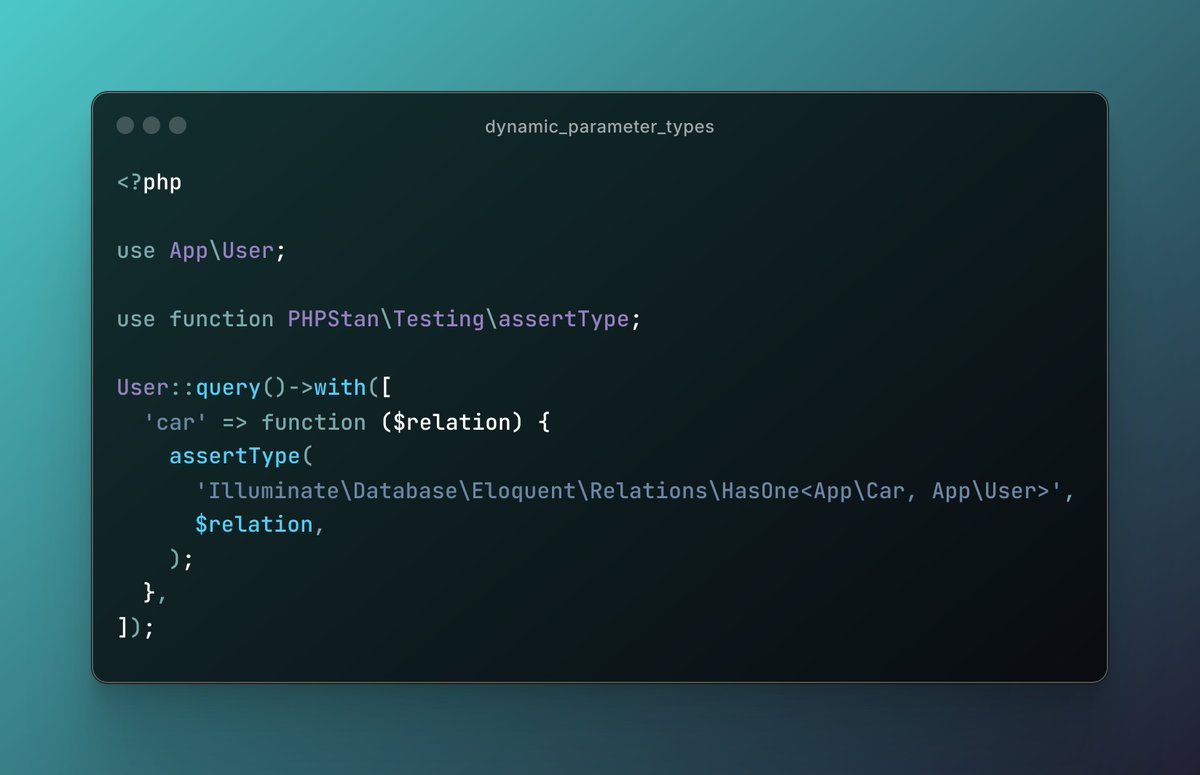Image resolution: width=1200 pixels, height=775 pixels.
Task: Click the first gray window dot
Action: coord(125,125)
